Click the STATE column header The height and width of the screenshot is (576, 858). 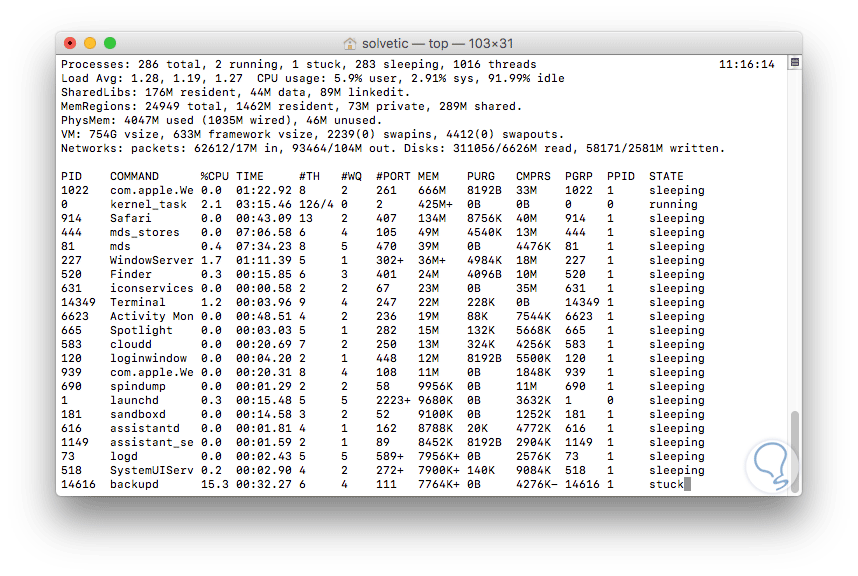click(666, 176)
